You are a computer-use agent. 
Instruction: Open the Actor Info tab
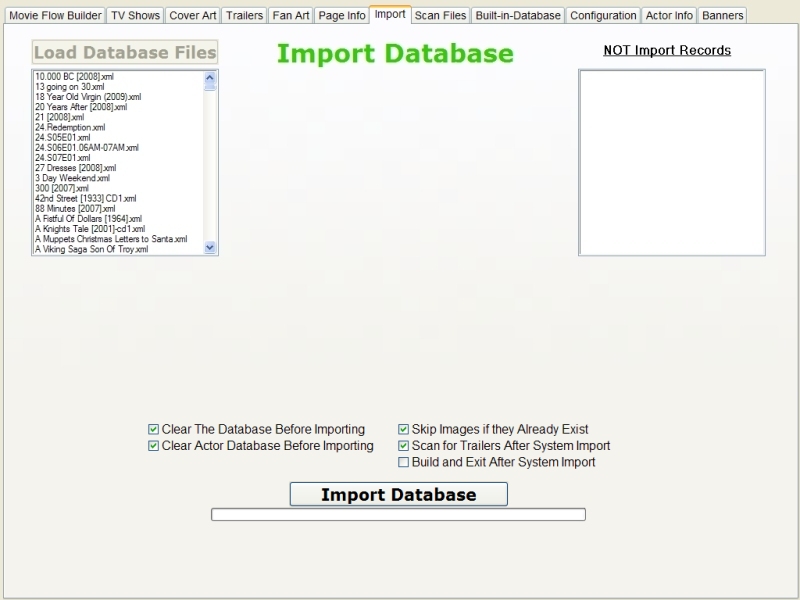[x=669, y=16]
